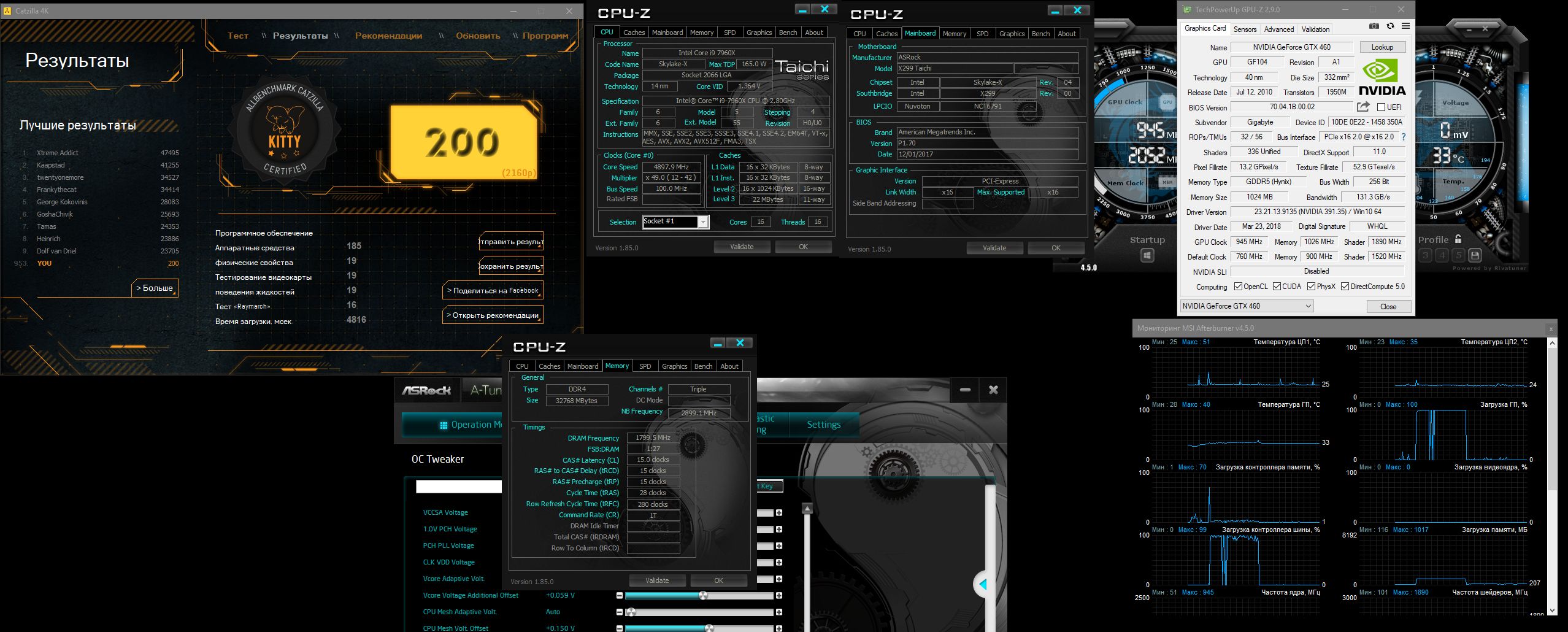The image size is (1568, 632).
Task: Expand the Больше list in Catzilla
Action: [x=155, y=288]
